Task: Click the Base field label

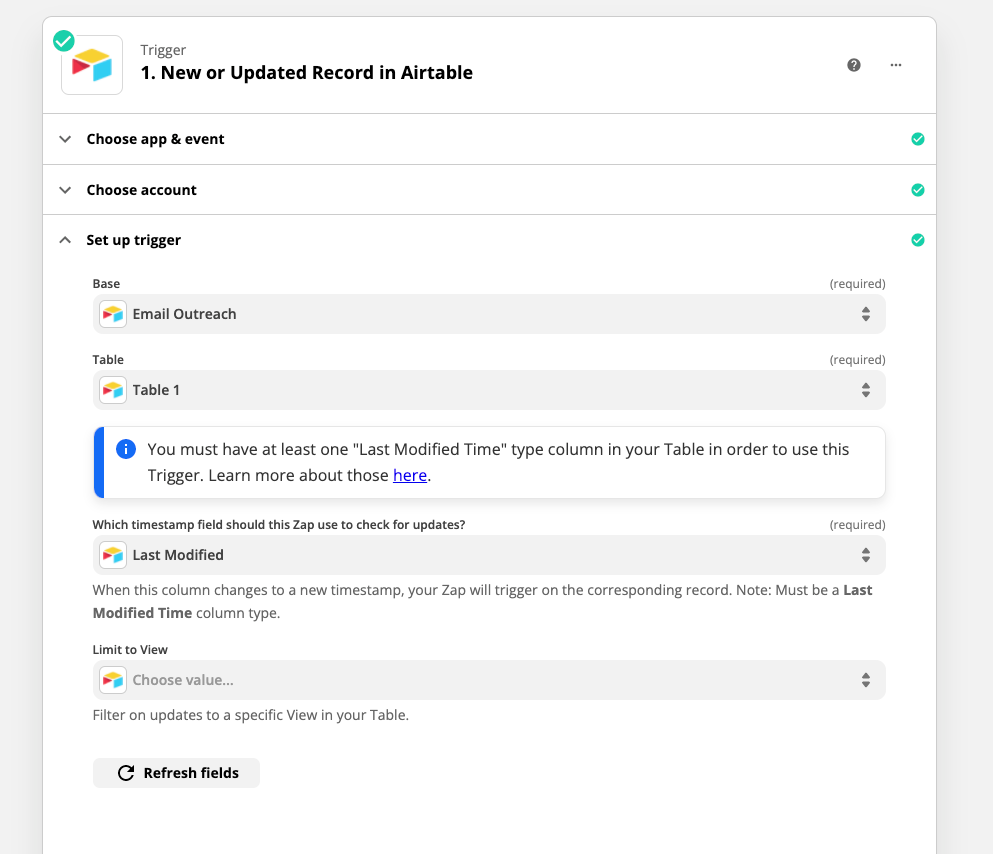Action: click(106, 284)
